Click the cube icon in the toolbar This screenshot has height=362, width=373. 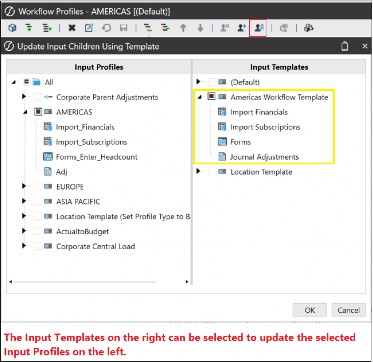[x=12, y=28]
